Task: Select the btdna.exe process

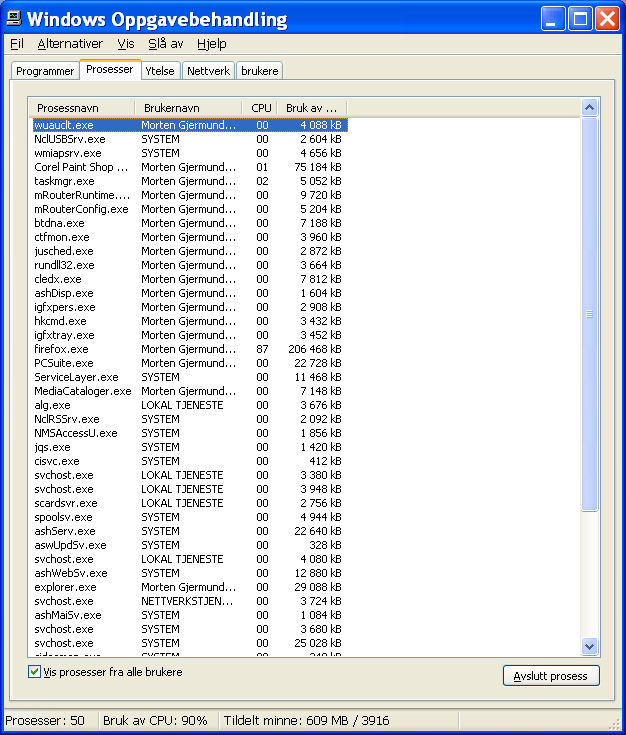Action: [190, 223]
